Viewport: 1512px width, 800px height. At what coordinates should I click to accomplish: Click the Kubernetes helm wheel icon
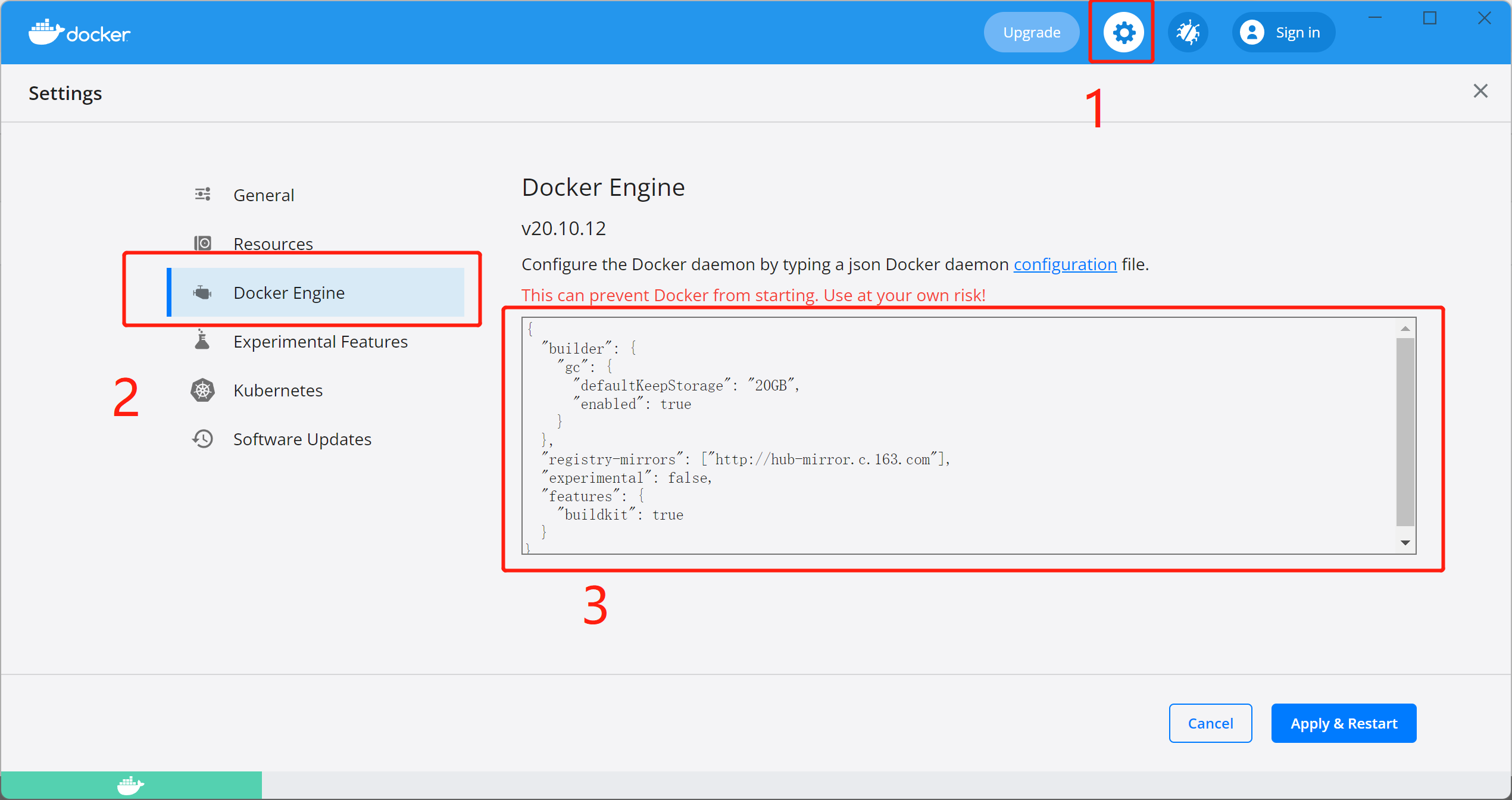coord(202,390)
